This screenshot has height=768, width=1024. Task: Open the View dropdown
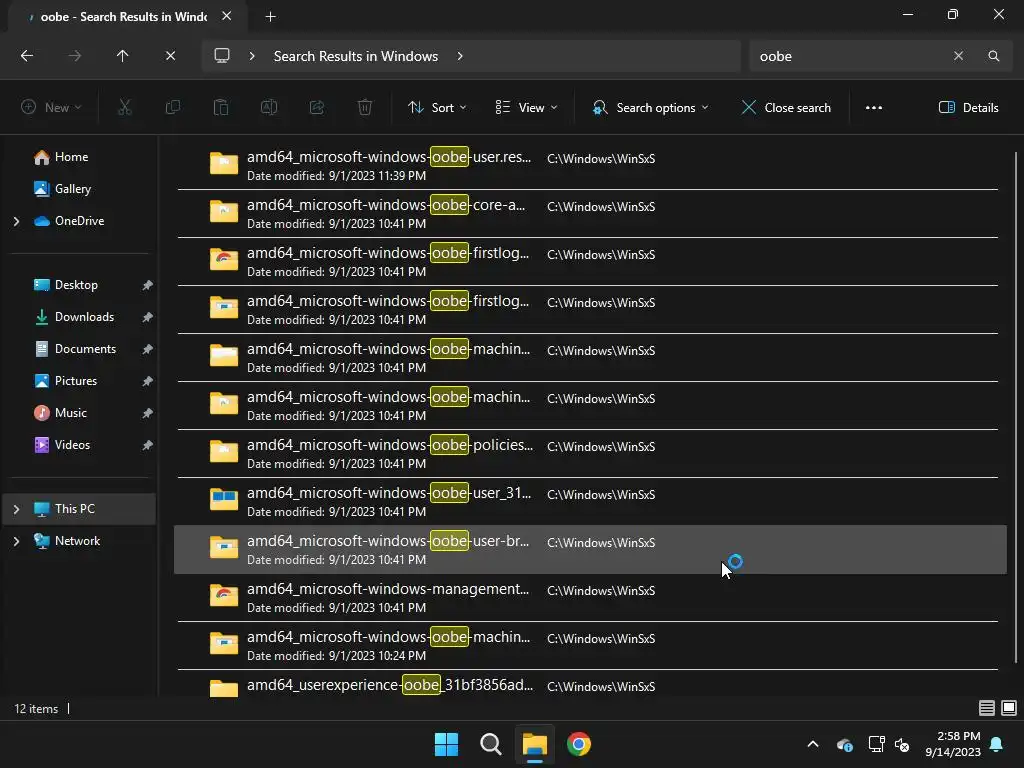[x=526, y=108]
